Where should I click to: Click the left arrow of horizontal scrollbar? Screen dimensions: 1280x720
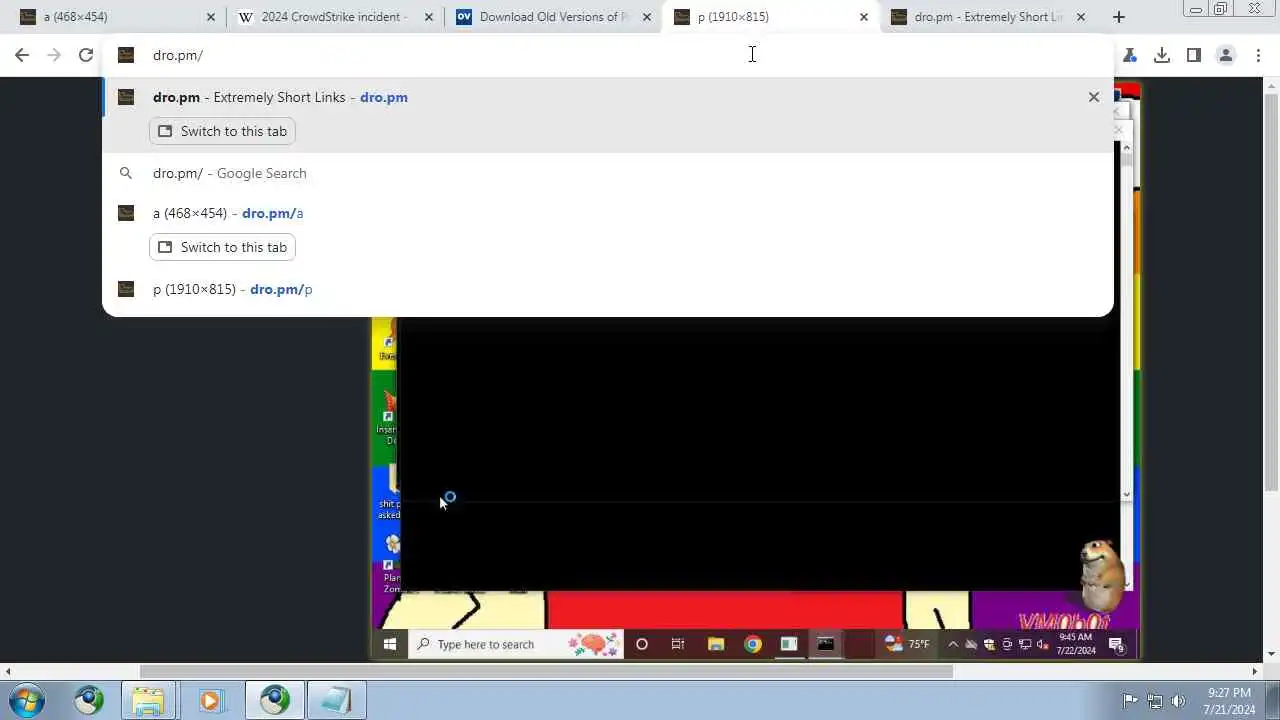click(8, 672)
